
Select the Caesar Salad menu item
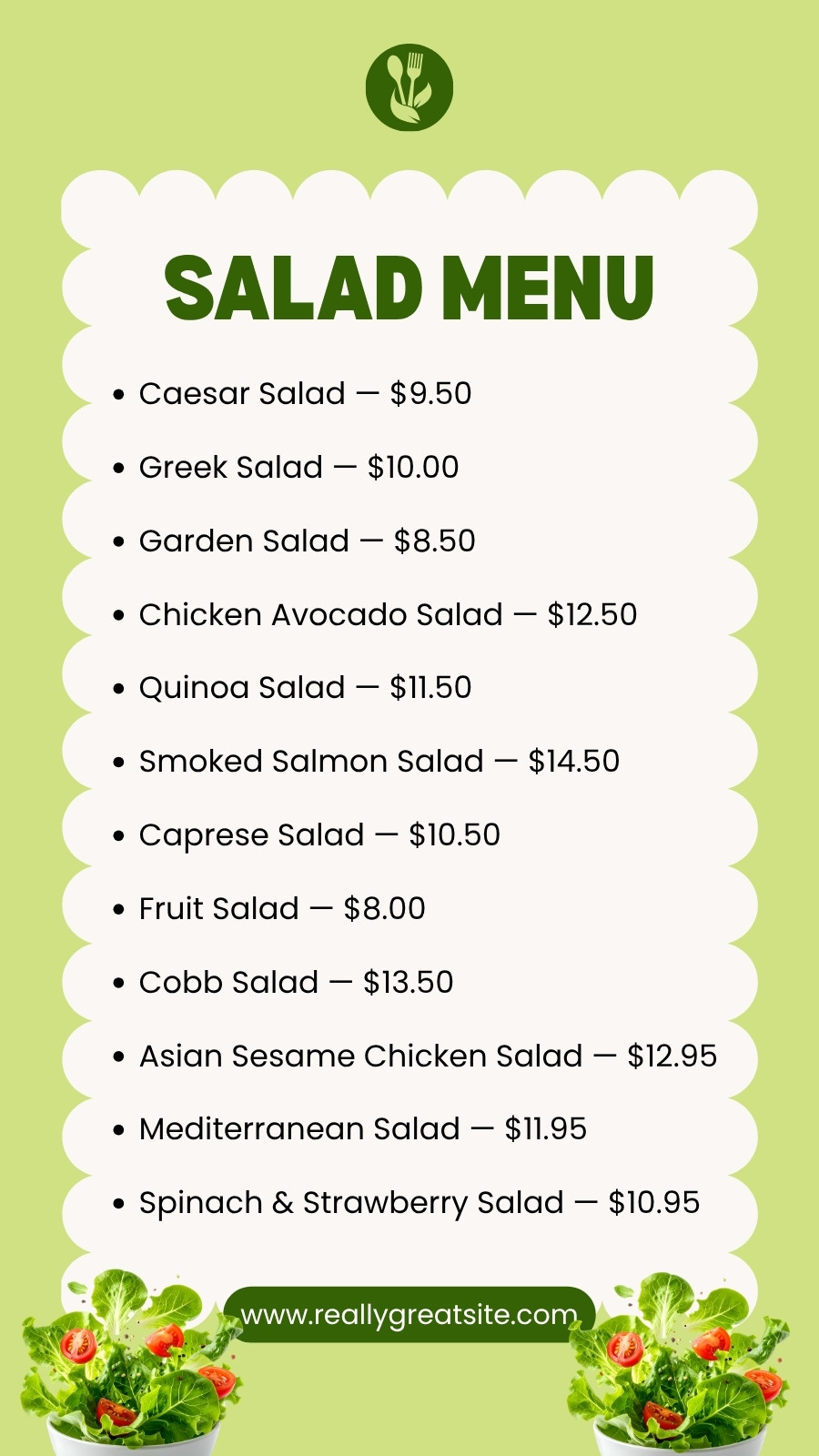point(305,394)
